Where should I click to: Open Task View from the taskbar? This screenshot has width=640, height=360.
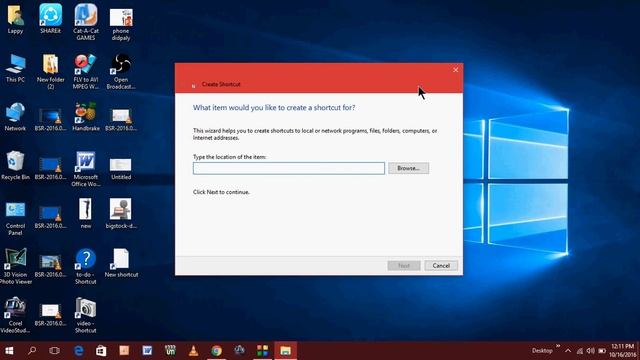54,351
